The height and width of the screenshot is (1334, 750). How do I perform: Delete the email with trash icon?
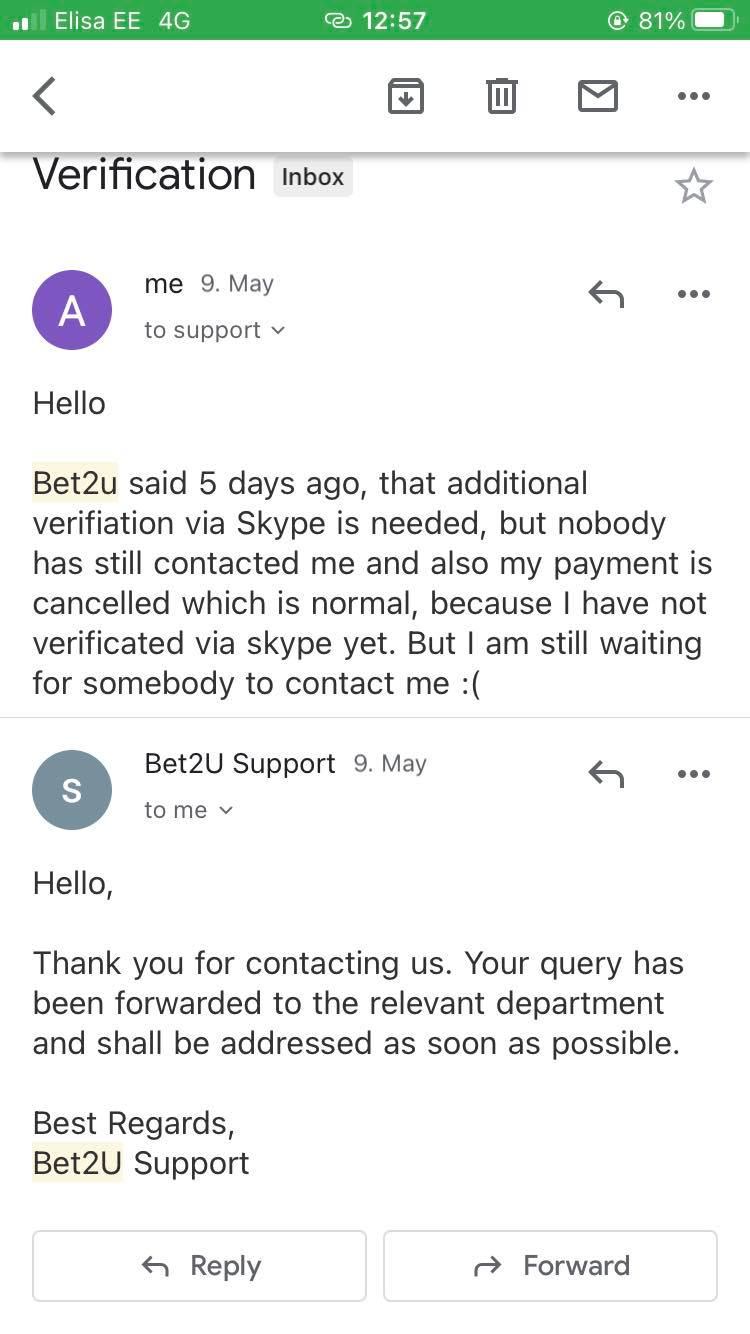[501, 96]
